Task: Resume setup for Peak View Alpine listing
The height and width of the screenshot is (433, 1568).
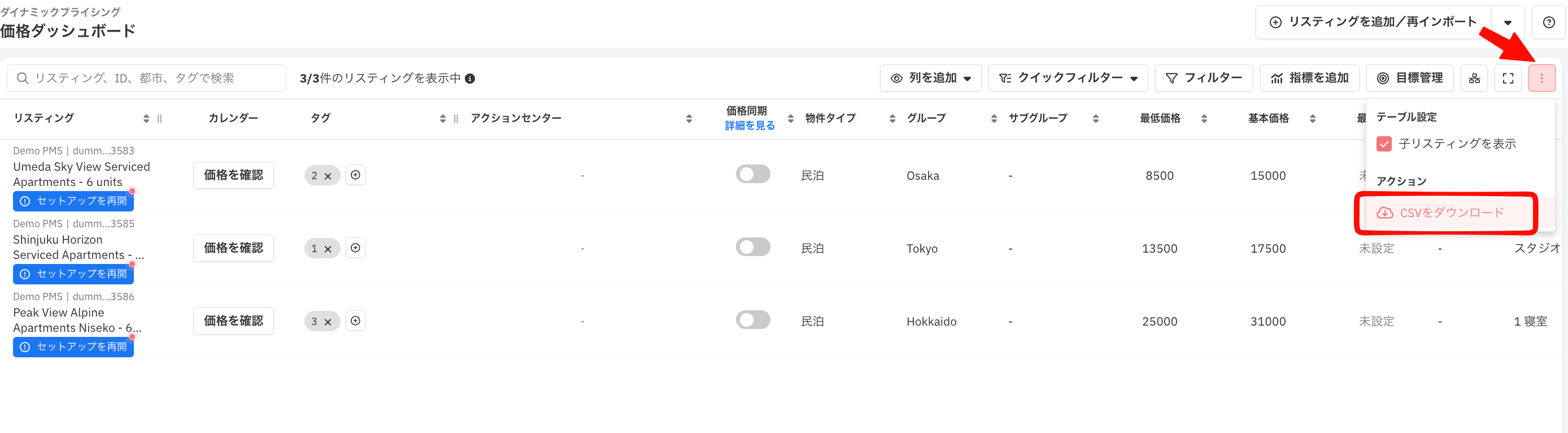Action: (x=73, y=347)
